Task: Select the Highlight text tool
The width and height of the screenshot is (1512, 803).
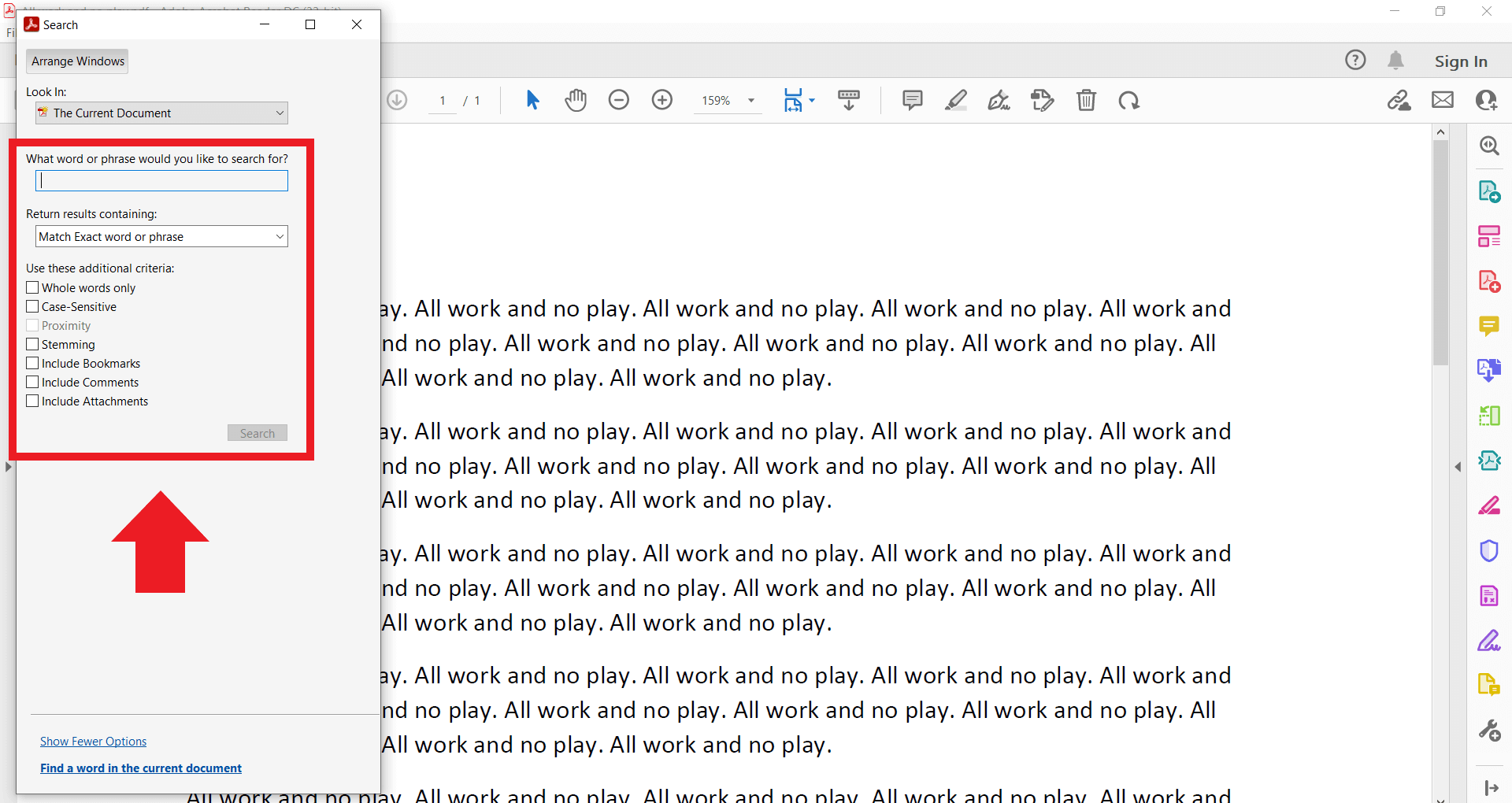Action: [956, 100]
